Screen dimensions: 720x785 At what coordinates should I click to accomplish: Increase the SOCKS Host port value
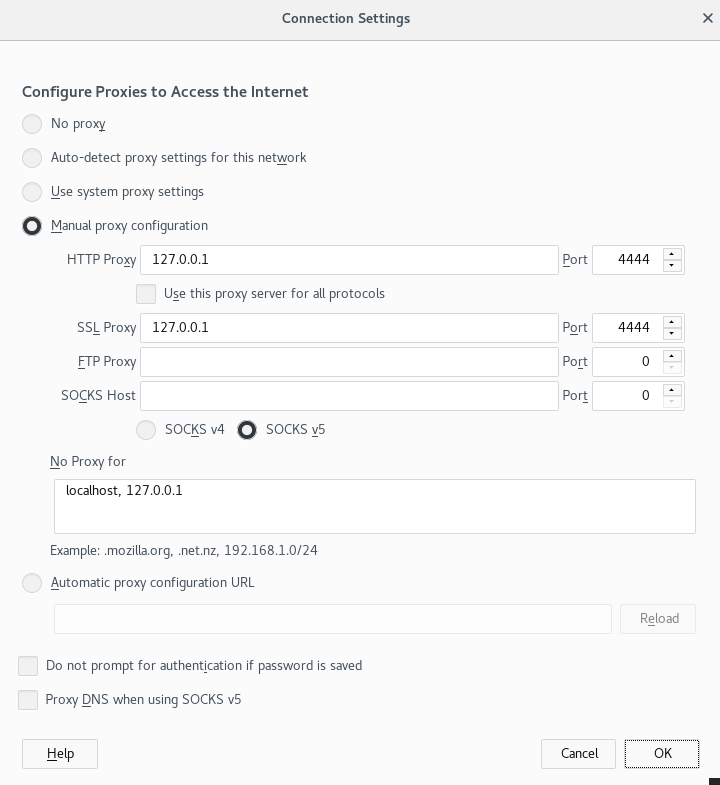click(x=672, y=390)
